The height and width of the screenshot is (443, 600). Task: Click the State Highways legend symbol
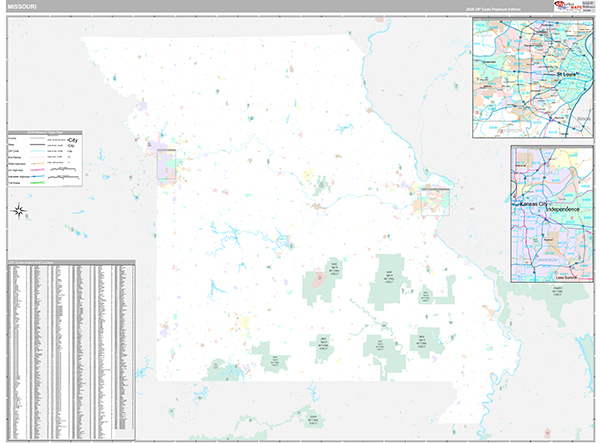click(39, 164)
